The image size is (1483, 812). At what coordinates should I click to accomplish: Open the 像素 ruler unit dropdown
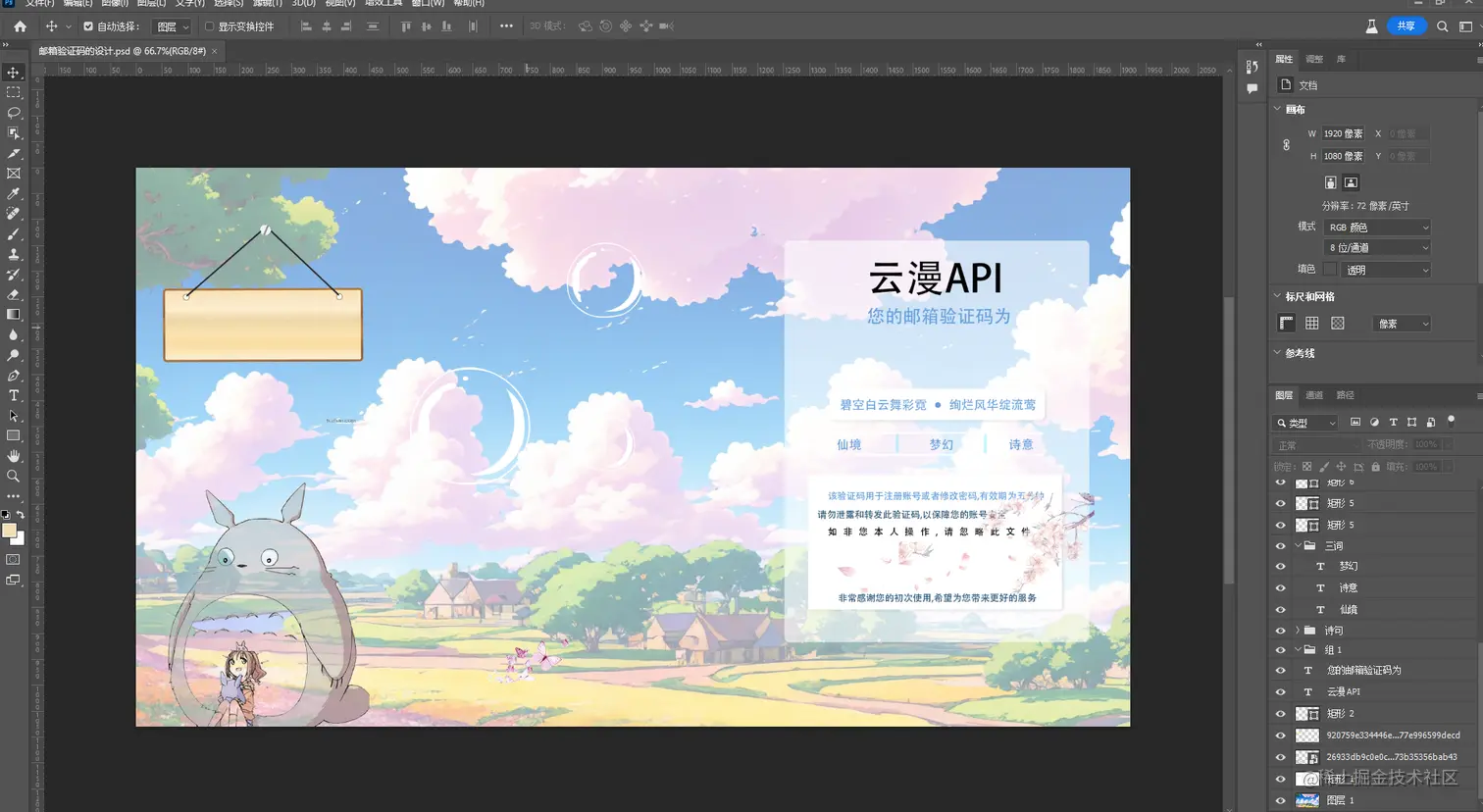1402,324
